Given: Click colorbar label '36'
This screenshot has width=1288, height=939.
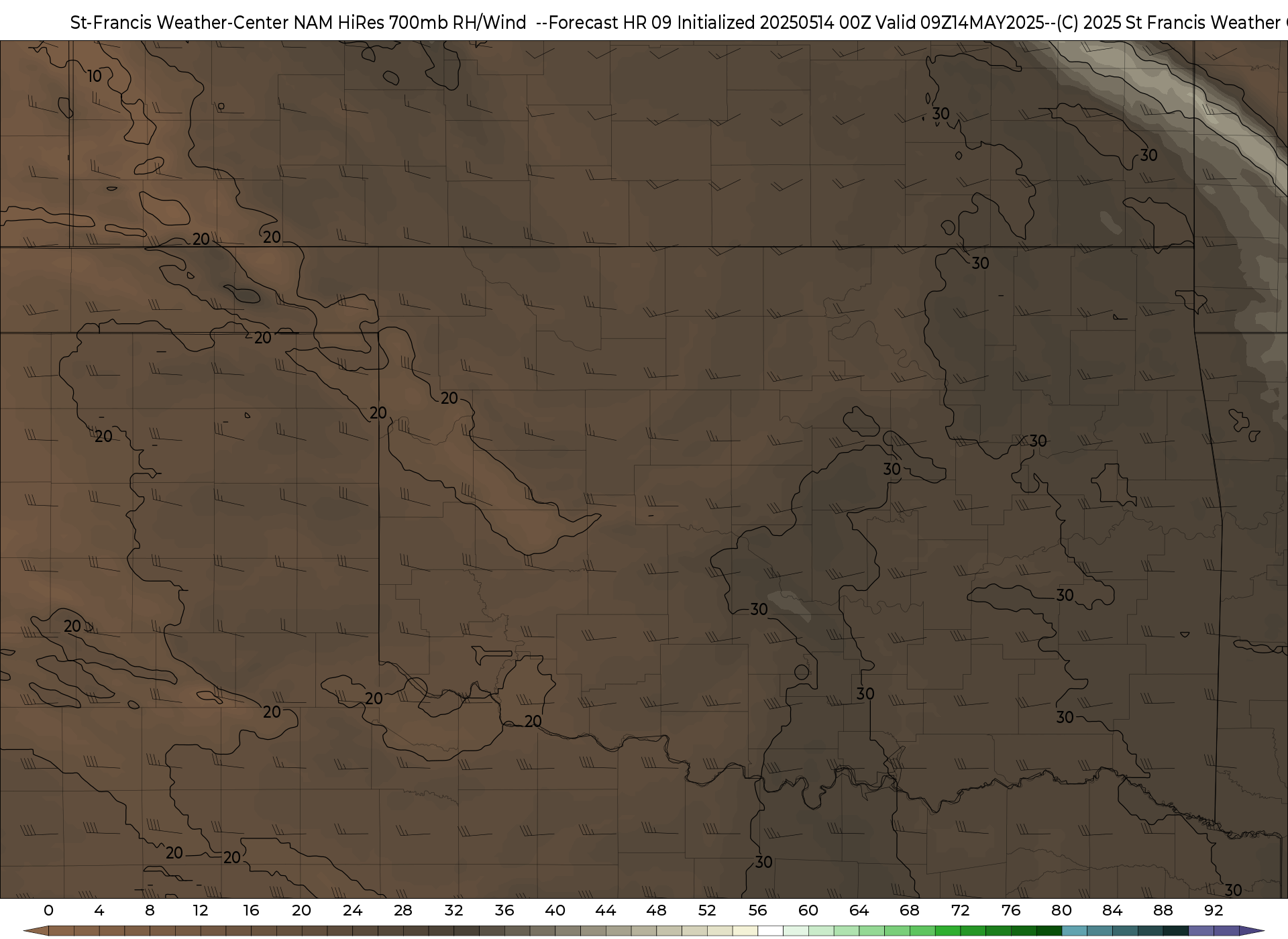Looking at the screenshot, I should point(504,911).
